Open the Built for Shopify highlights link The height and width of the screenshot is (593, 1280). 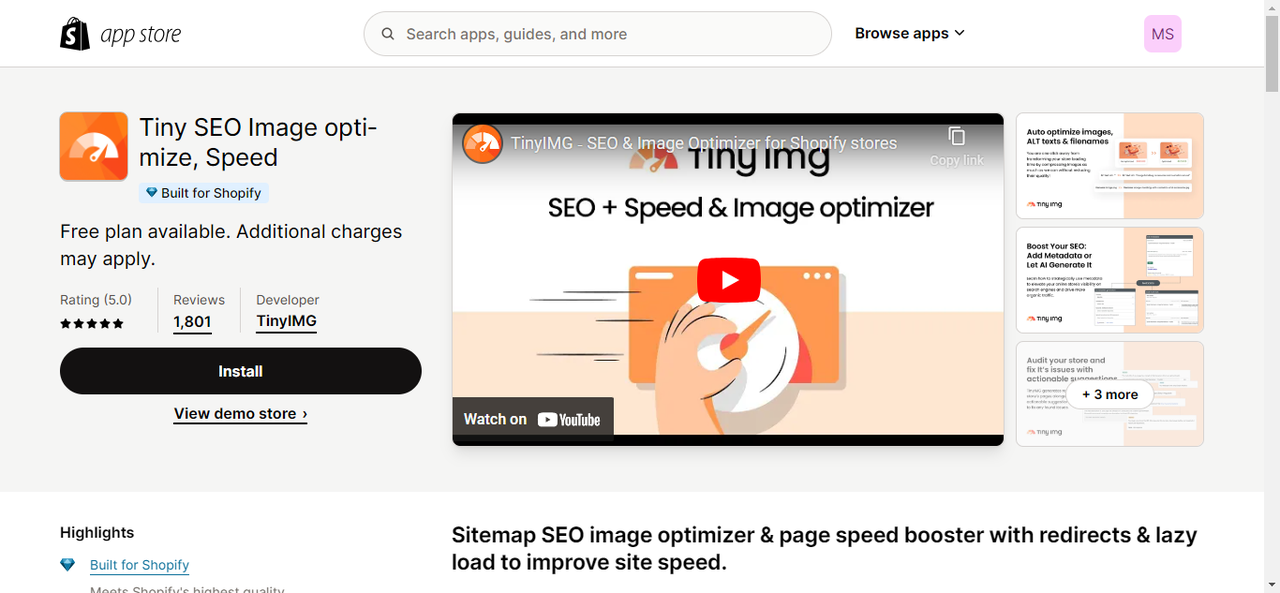(x=139, y=565)
